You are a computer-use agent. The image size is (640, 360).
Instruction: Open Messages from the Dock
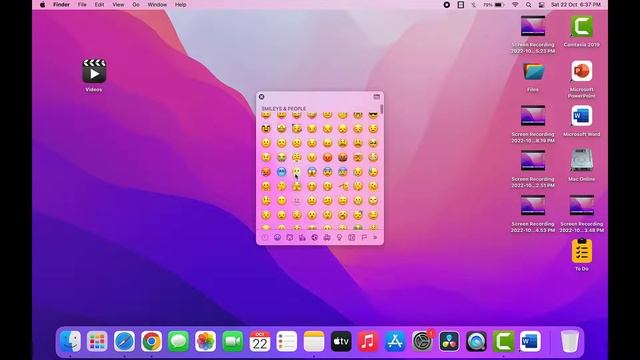pyautogui.click(x=178, y=341)
